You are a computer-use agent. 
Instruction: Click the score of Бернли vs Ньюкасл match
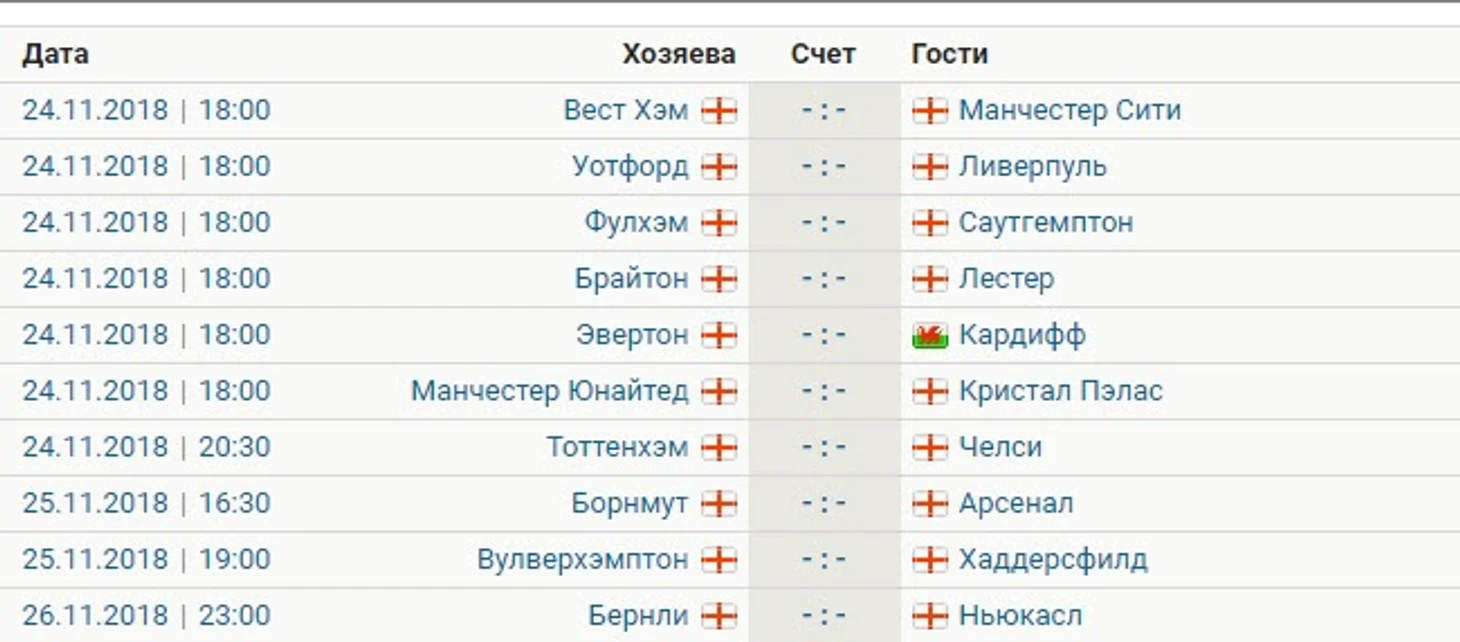tap(824, 614)
